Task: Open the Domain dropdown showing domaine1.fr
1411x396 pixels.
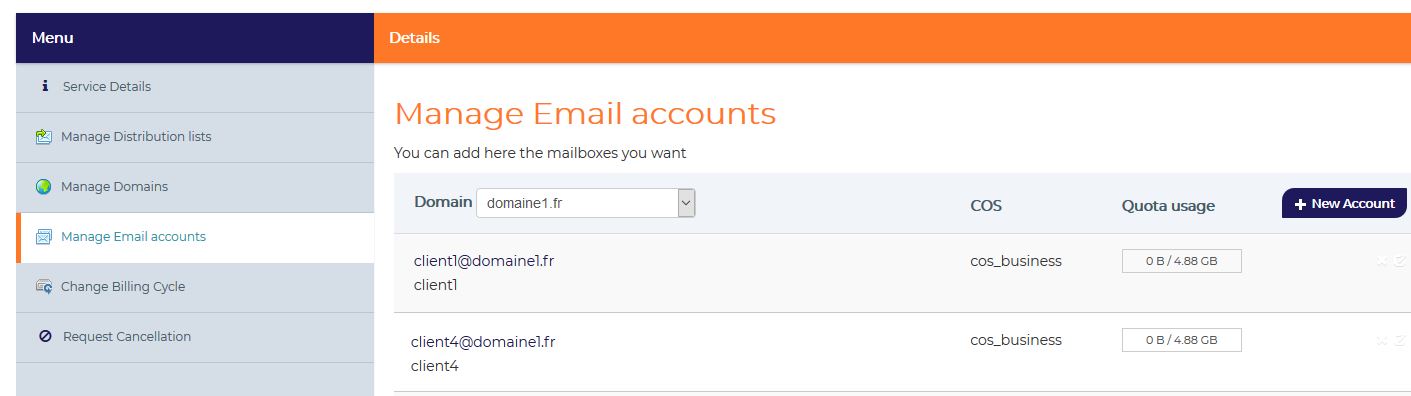Action: pyautogui.click(x=586, y=203)
